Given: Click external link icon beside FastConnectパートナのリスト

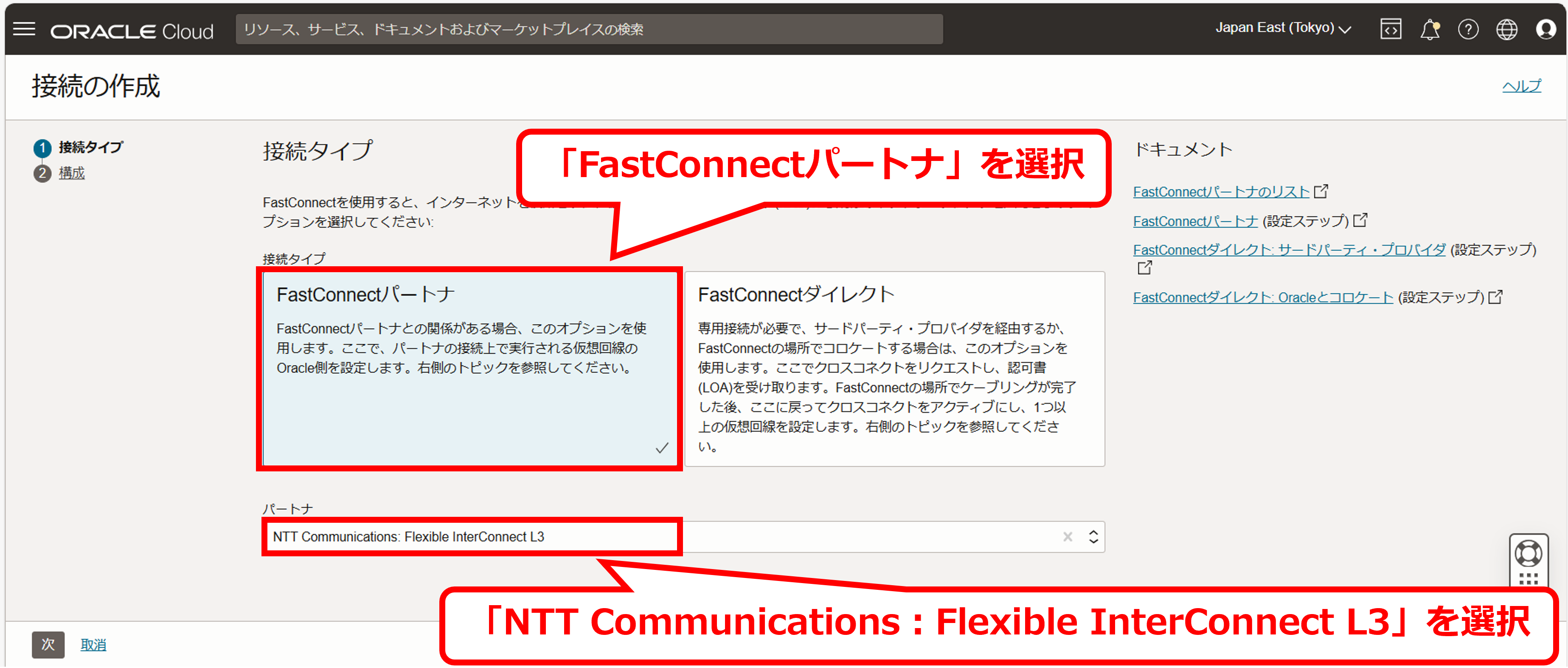Looking at the screenshot, I should (1321, 191).
